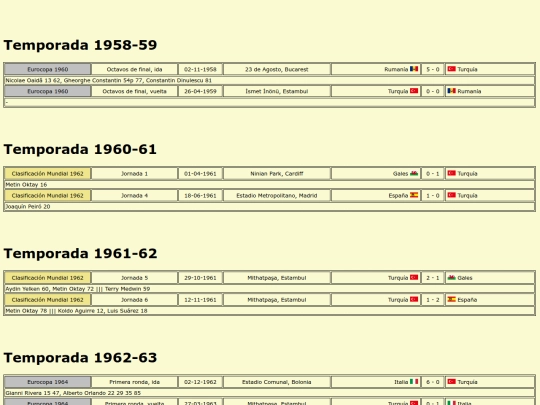The width and height of the screenshot is (540, 405).
Task: Click Turkey flag in 18-06-1961 match row
Action: pos(451,195)
